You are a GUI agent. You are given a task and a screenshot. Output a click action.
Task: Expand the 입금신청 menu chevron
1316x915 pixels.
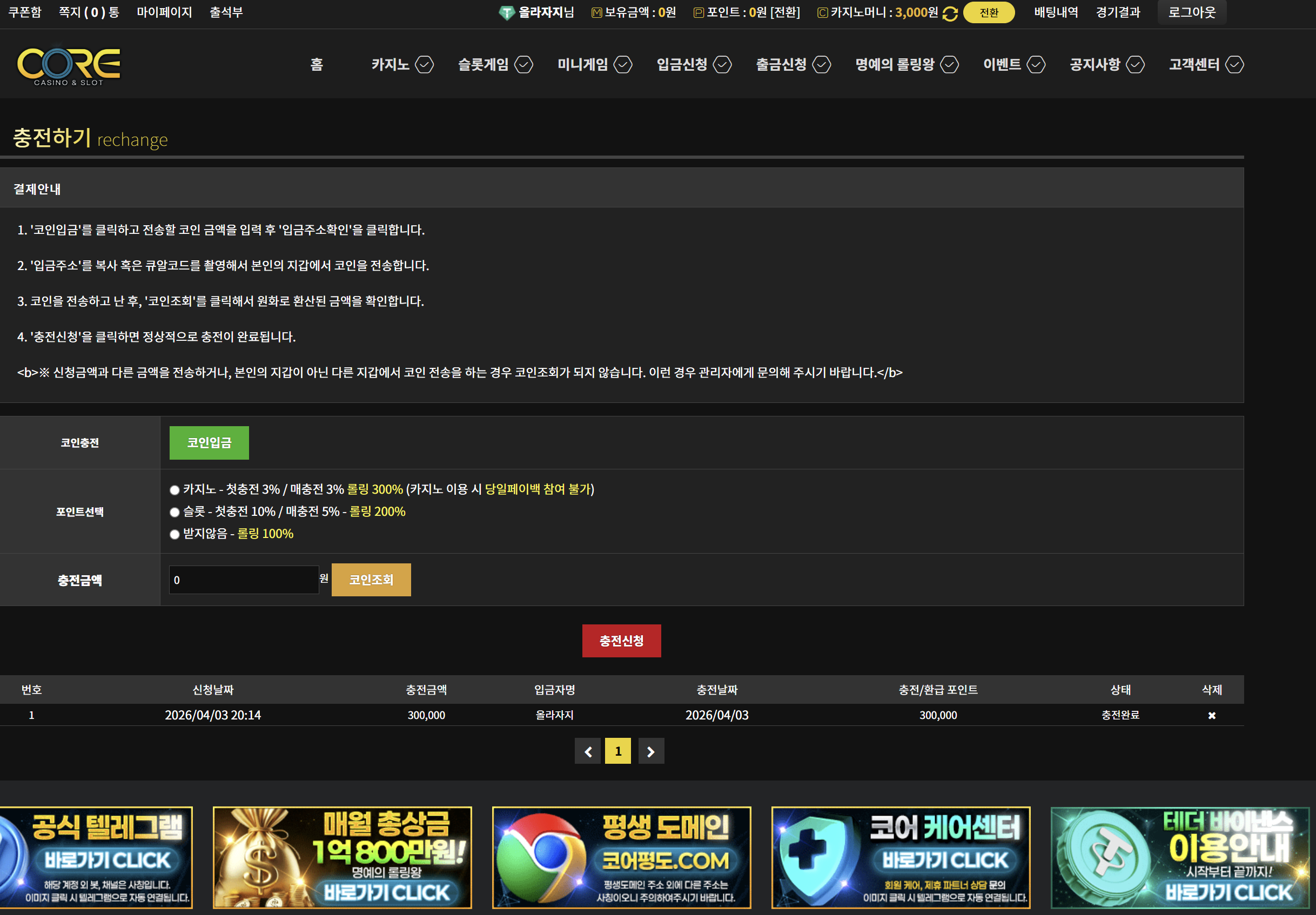[x=722, y=65]
